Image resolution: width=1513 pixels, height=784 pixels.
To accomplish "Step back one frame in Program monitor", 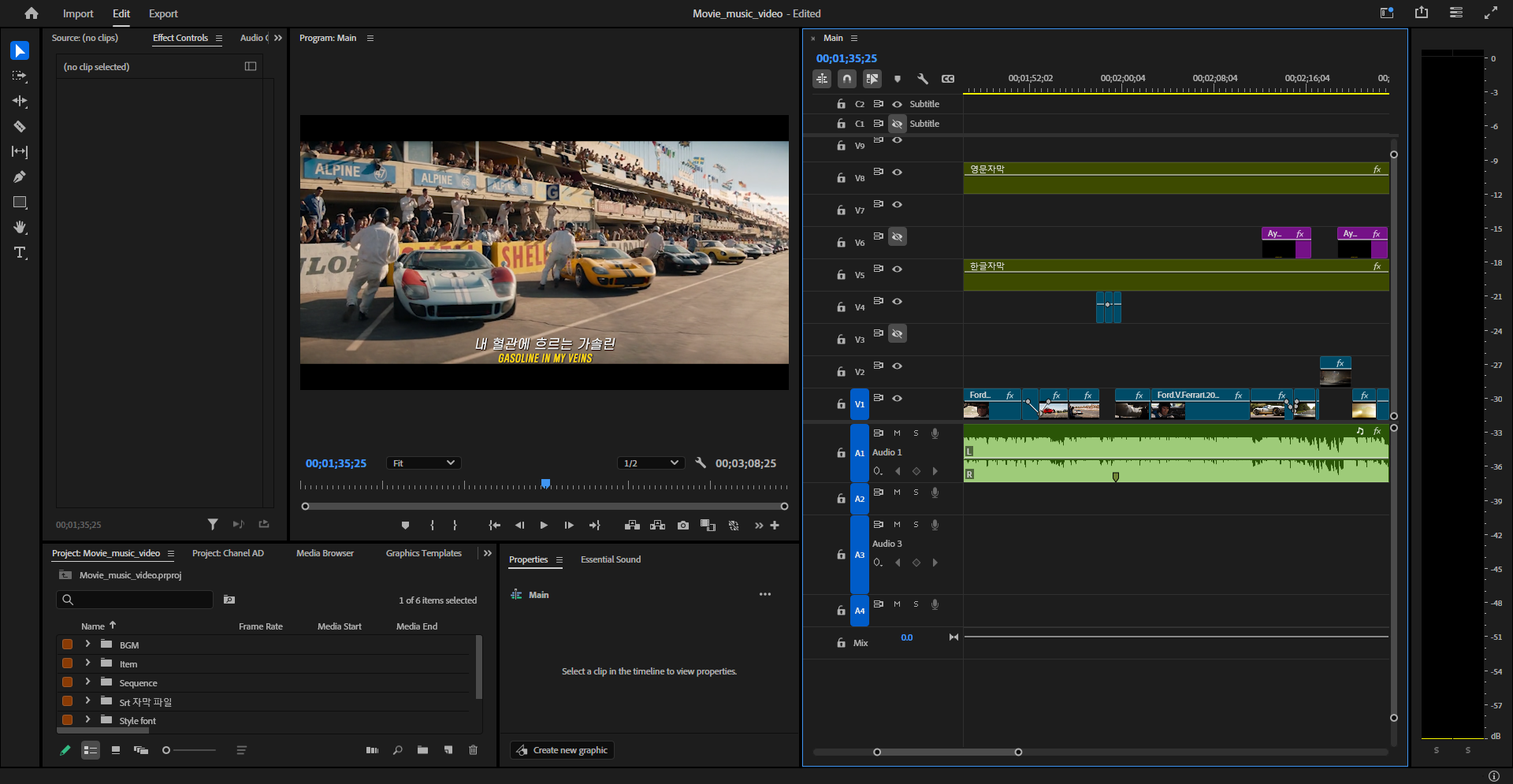I will [519, 526].
